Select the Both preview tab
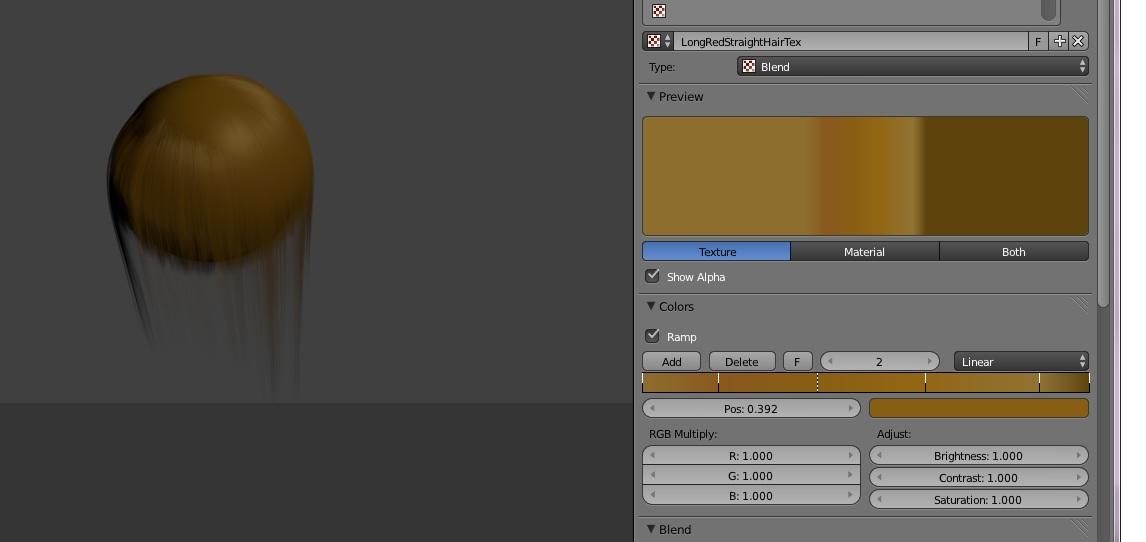 tap(1014, 251)
